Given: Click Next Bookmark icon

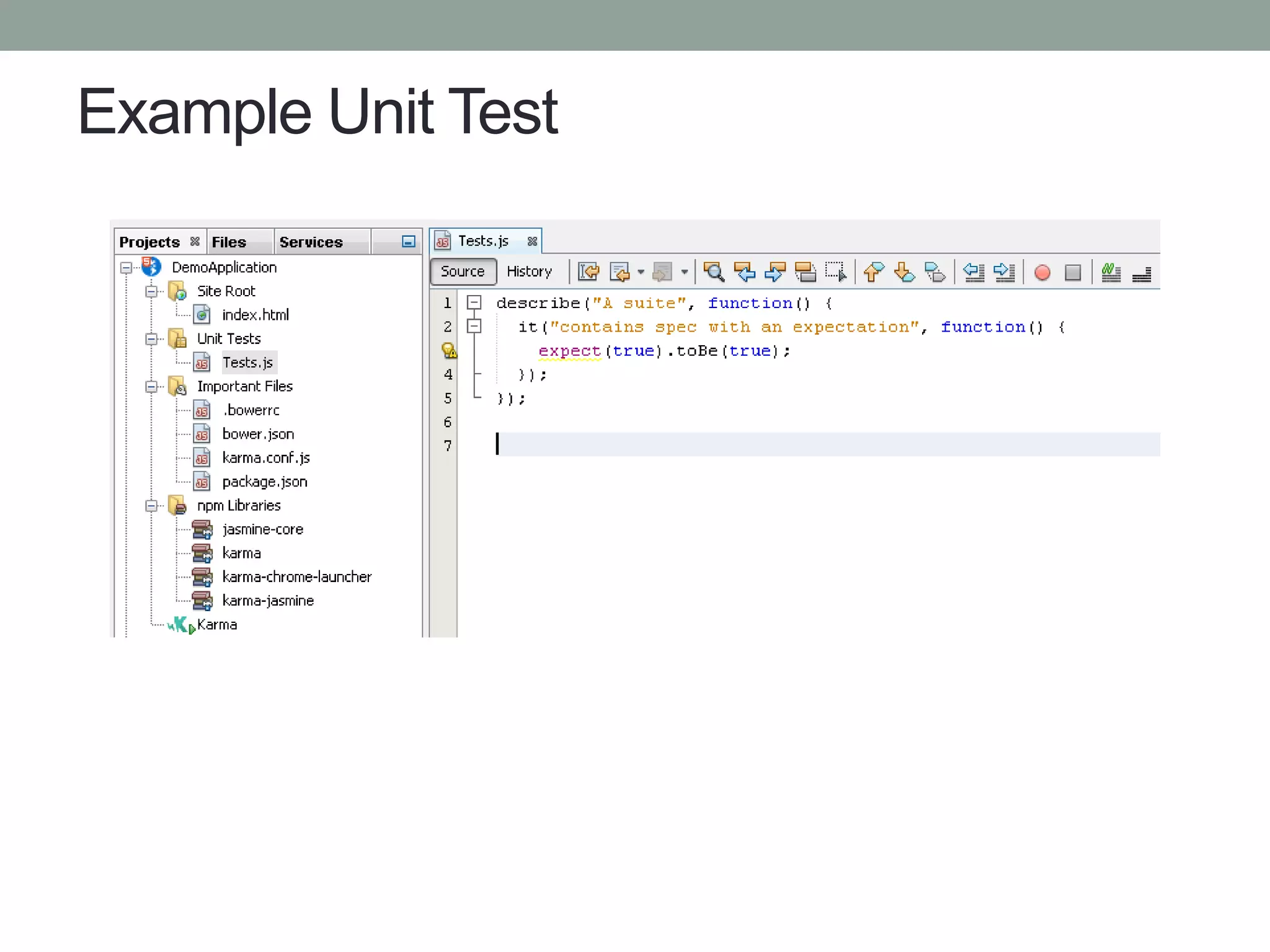Looking at the screenshot, I should 904,272.
